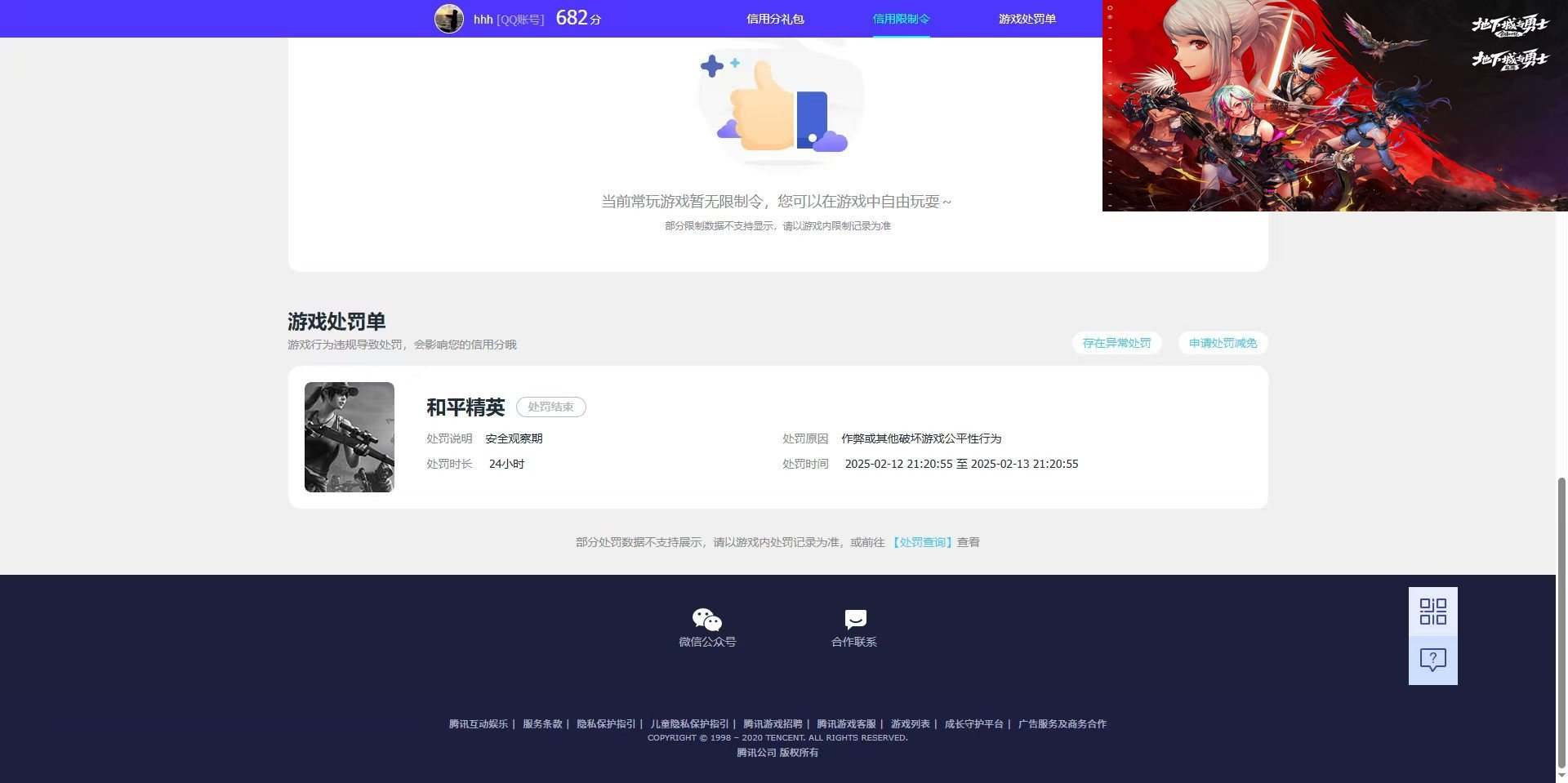The height and width of the screenshot is (783, 1568).
Task: Click the penalty time range 2025-02-12 to 2025-02-13
Action: coord(961,464)
